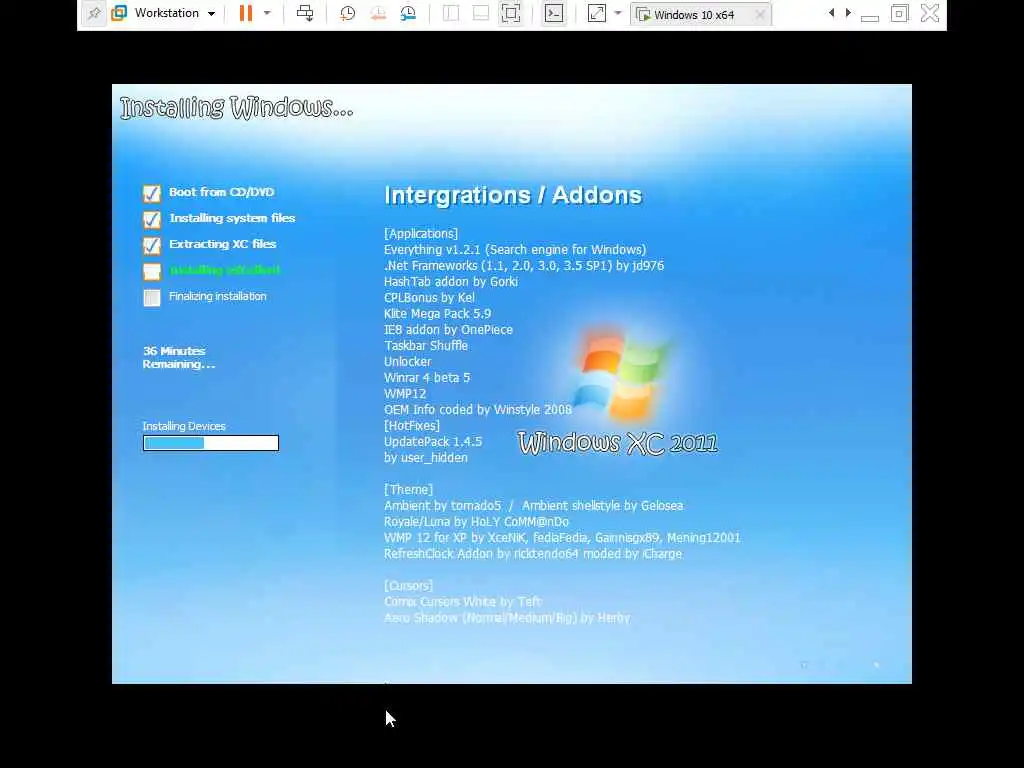The image size is (1024, 768).
Task: Click IE8 addon by OnePiece
Action: [x=448, y=329]
